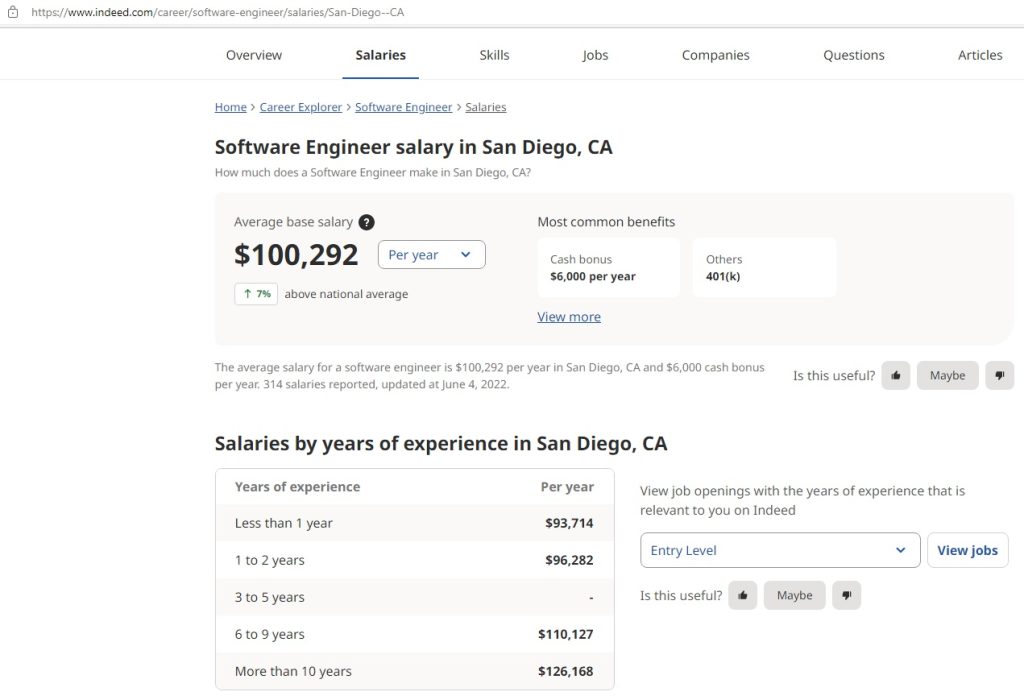Image resolution: width=1024 pixels, height=700 pixels.
Task: Open the Career Explorer breadcrumb link
Action: (301, 108)
